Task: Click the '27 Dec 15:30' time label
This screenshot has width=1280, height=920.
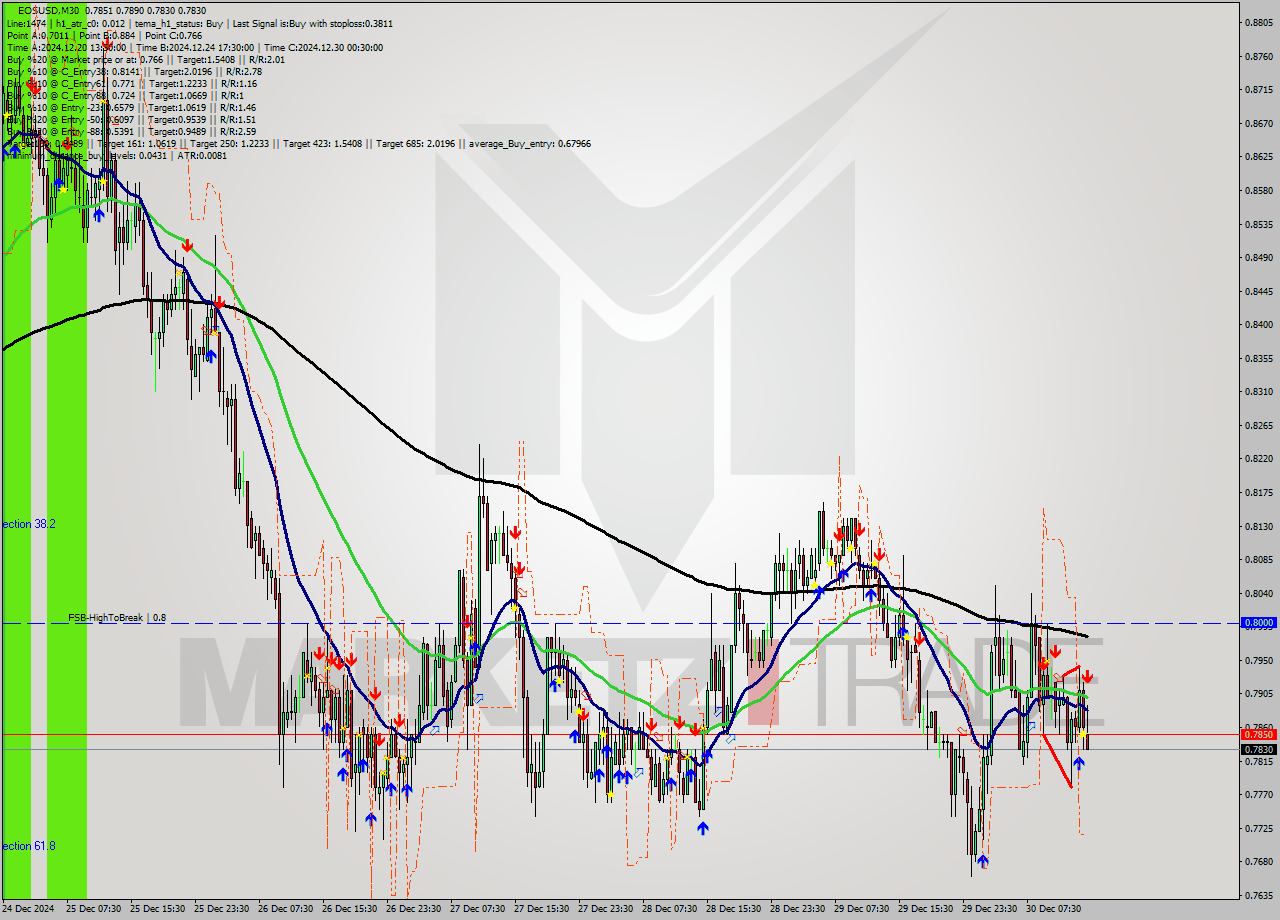Action: coord(541,909)
